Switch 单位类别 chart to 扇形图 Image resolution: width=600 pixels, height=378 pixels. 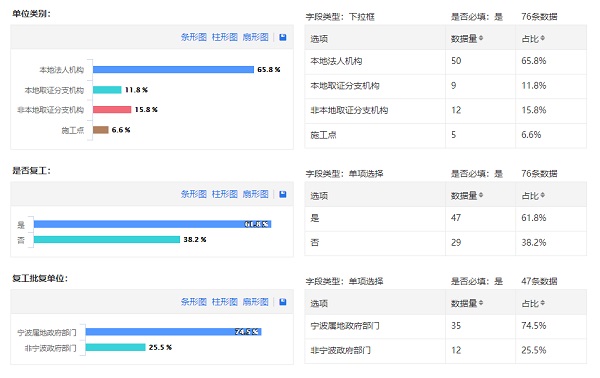point(256,37)
